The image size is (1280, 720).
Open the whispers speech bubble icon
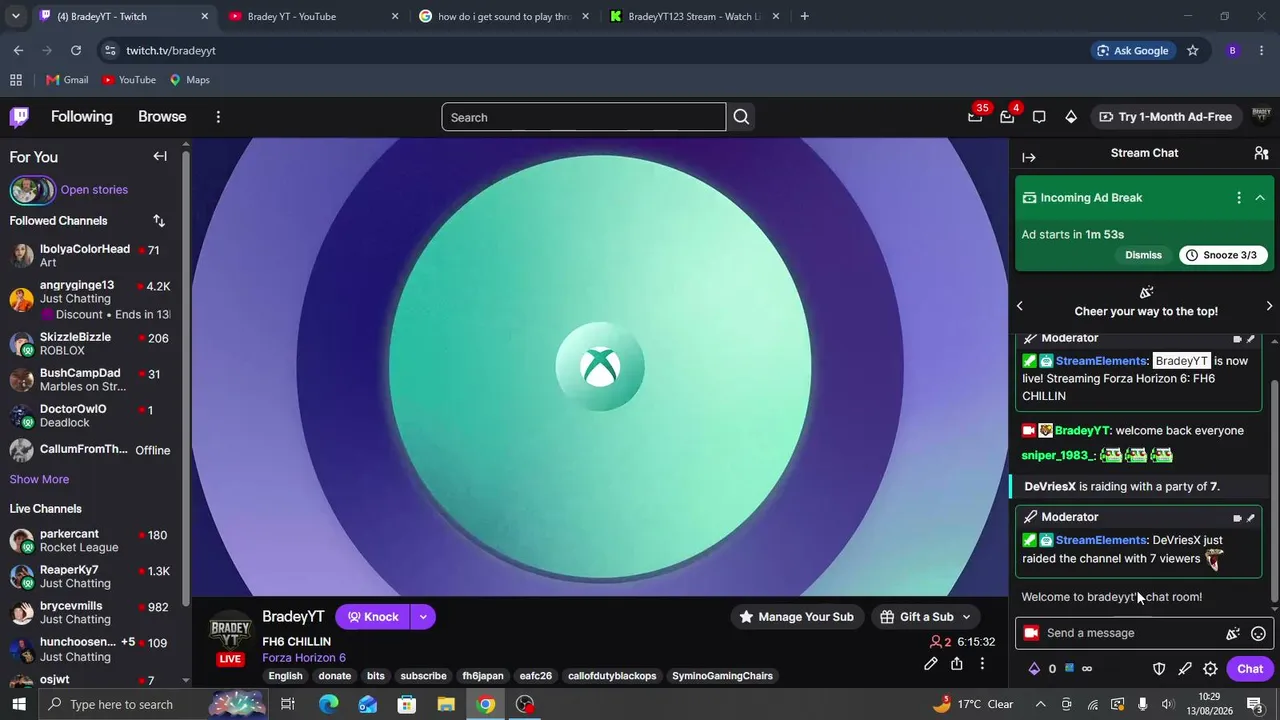[x=1039, y=117]
